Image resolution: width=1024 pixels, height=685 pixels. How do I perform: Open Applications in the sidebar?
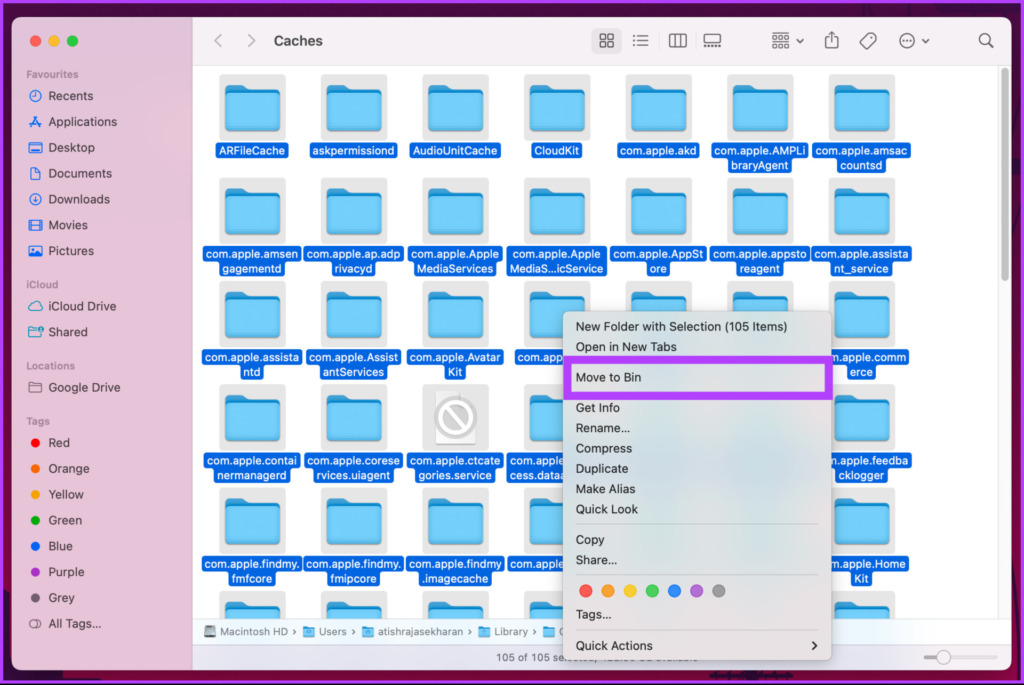[82, 121]
